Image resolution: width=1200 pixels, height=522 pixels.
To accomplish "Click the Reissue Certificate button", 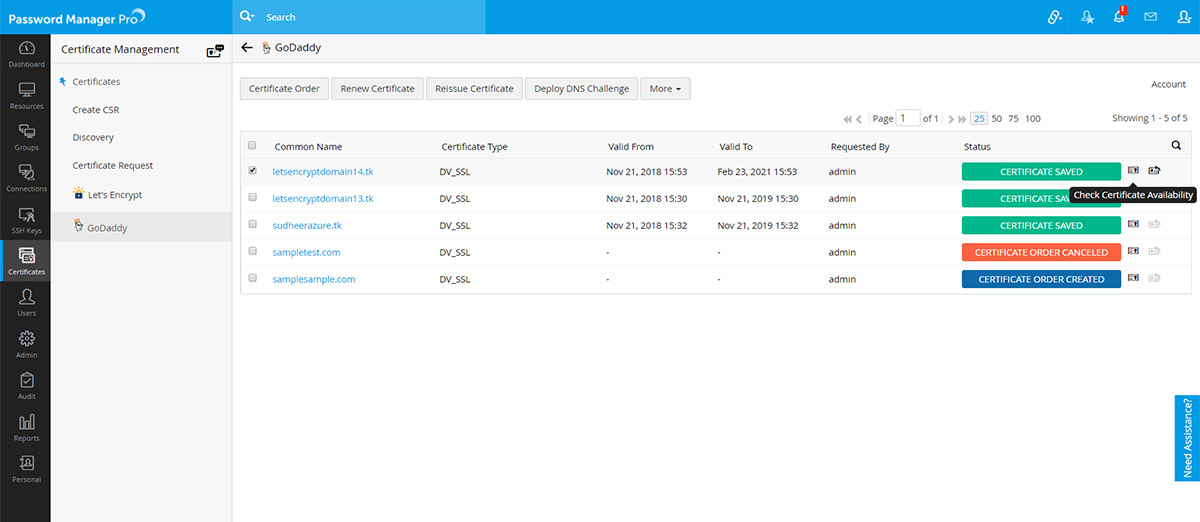I will [x=475, y=89].
